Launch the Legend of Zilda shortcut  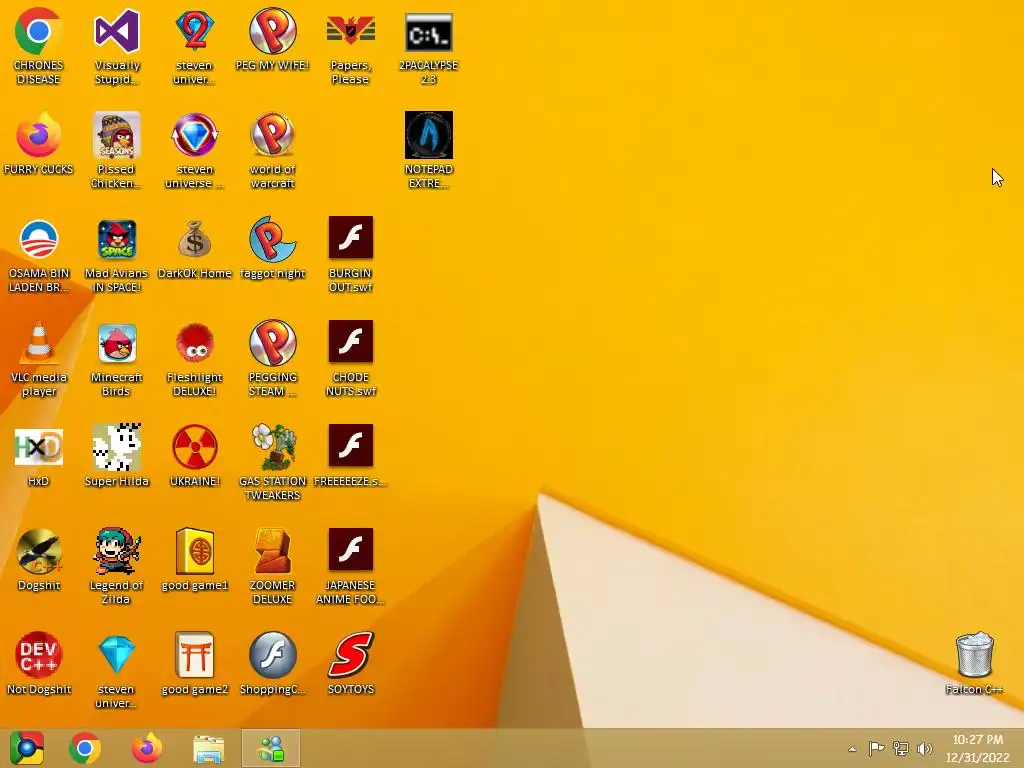click(x=117, y=551)
